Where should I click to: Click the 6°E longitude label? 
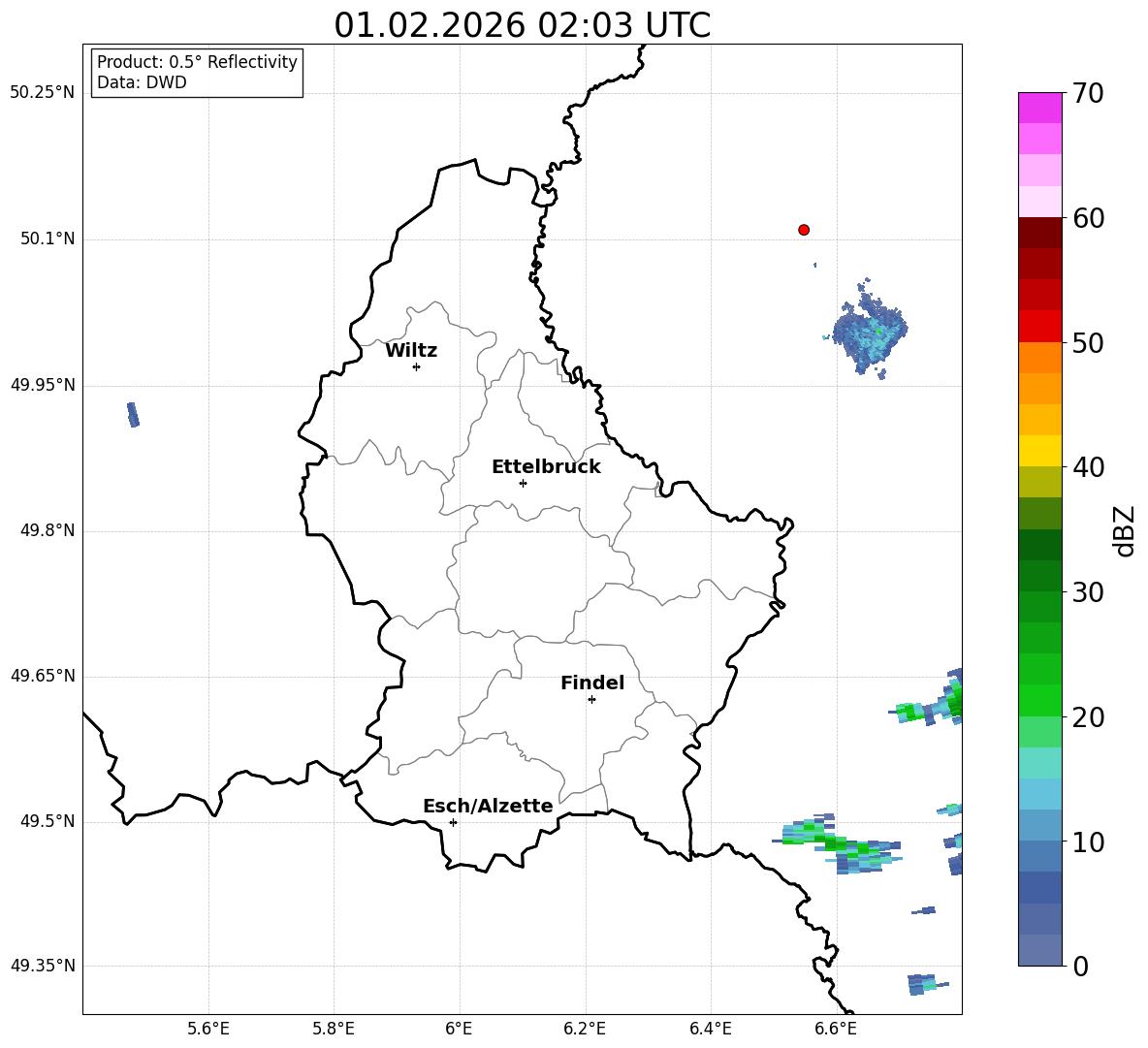459,1029
